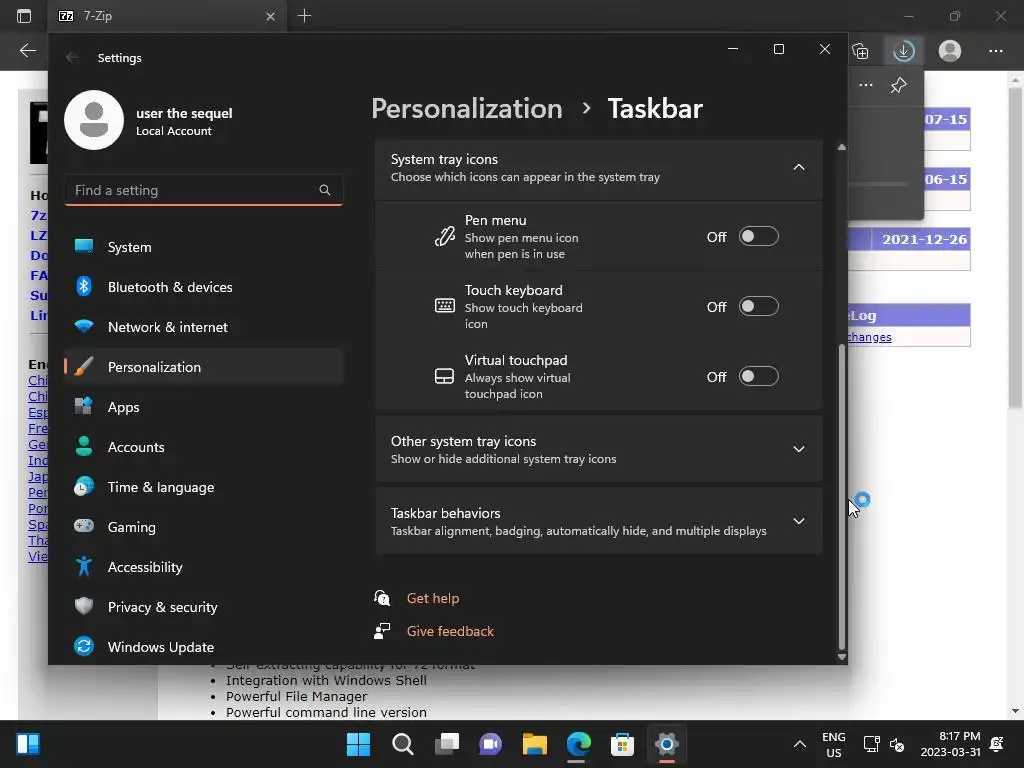Click the browser page scrollbar

[1015, 249]
